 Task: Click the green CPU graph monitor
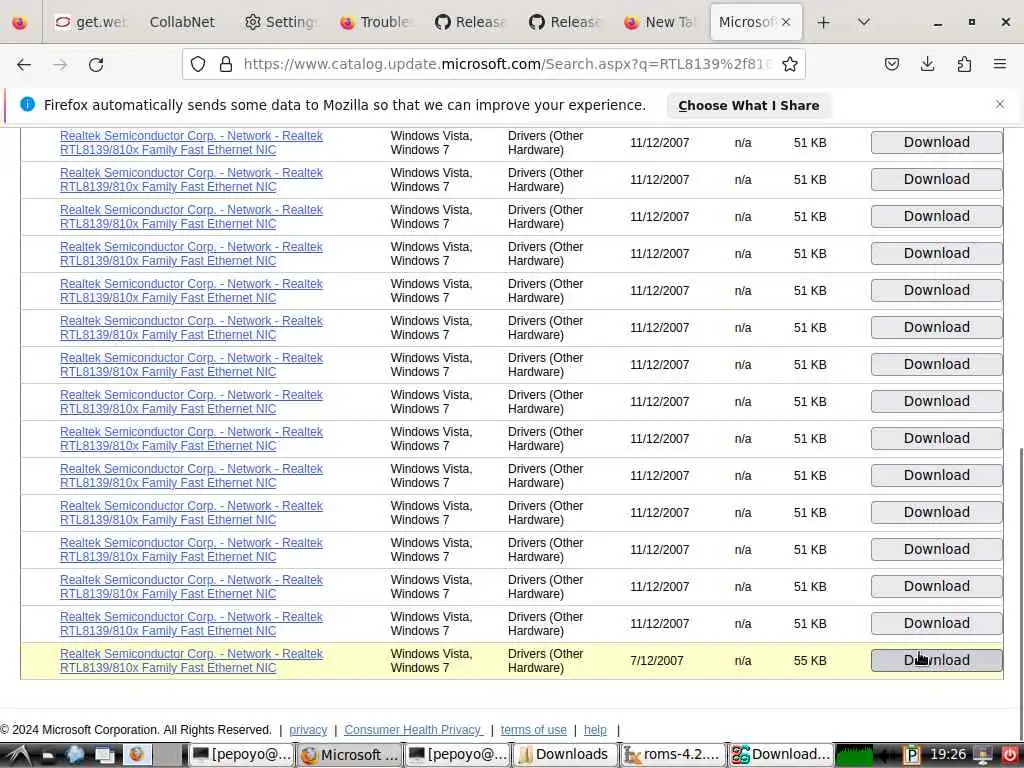[x=854, y=755]
